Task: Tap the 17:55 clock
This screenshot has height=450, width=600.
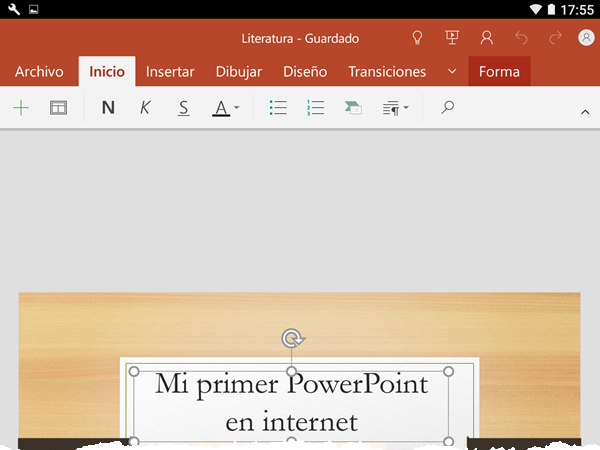Action: 577,10
